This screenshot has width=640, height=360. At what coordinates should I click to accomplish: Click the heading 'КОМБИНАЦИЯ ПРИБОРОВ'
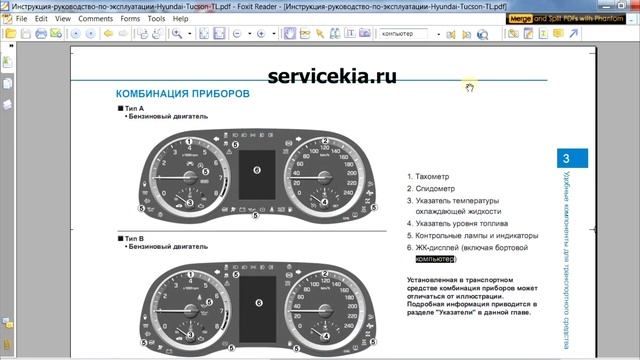coord(182,93)
